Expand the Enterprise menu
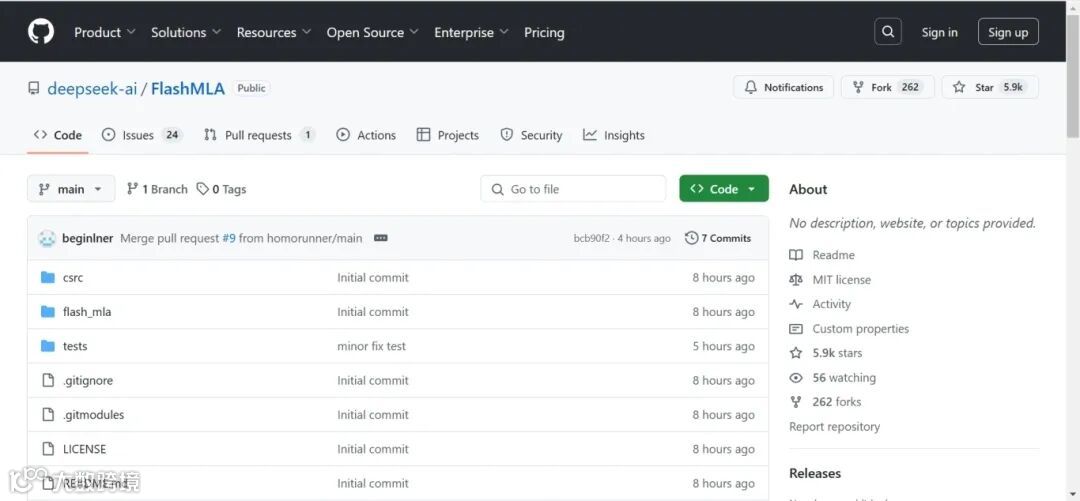The width and height of the screenshot is (1080, 501). (x=471, y=32)
